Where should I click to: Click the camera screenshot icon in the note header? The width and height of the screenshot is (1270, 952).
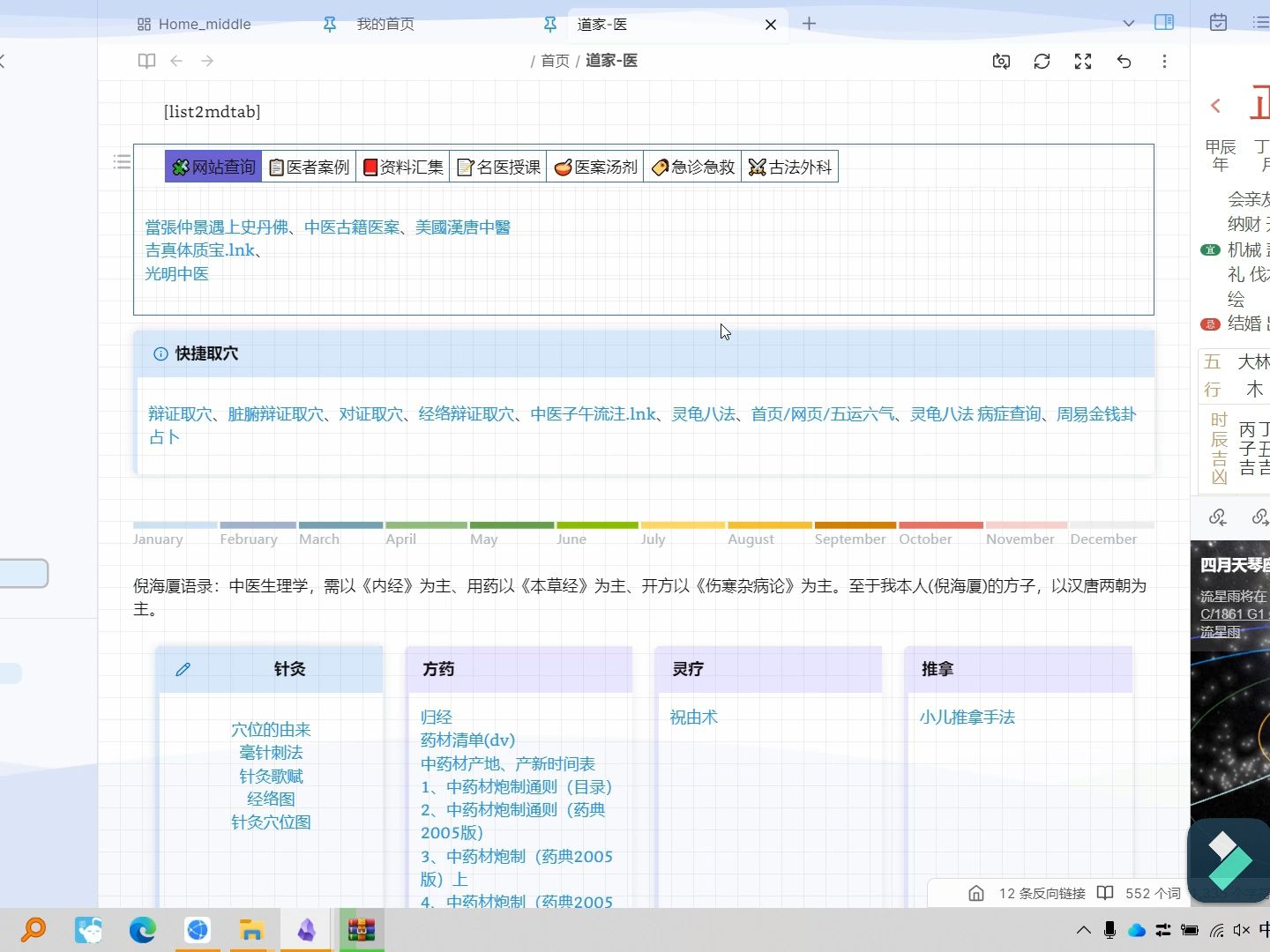click(x=1001, y=61)
